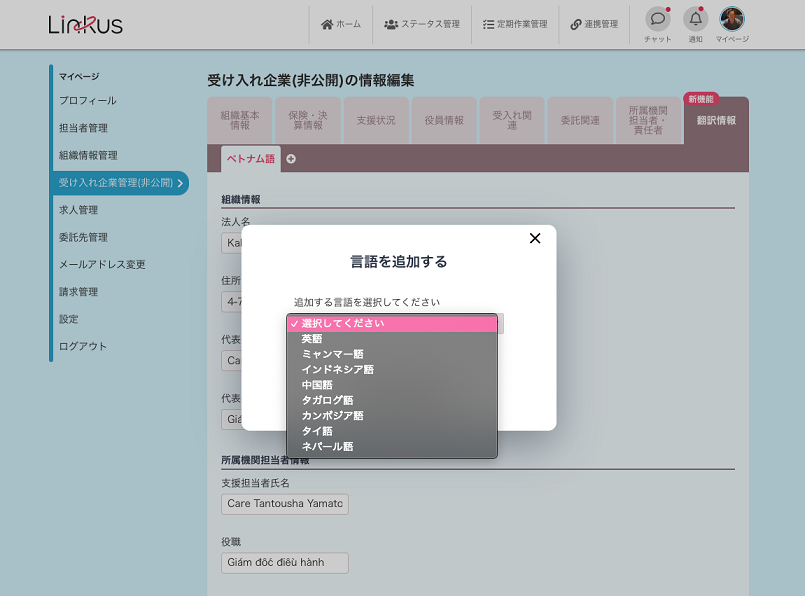Click the 支援担当者氏名 input field

[x=285, y=504]
